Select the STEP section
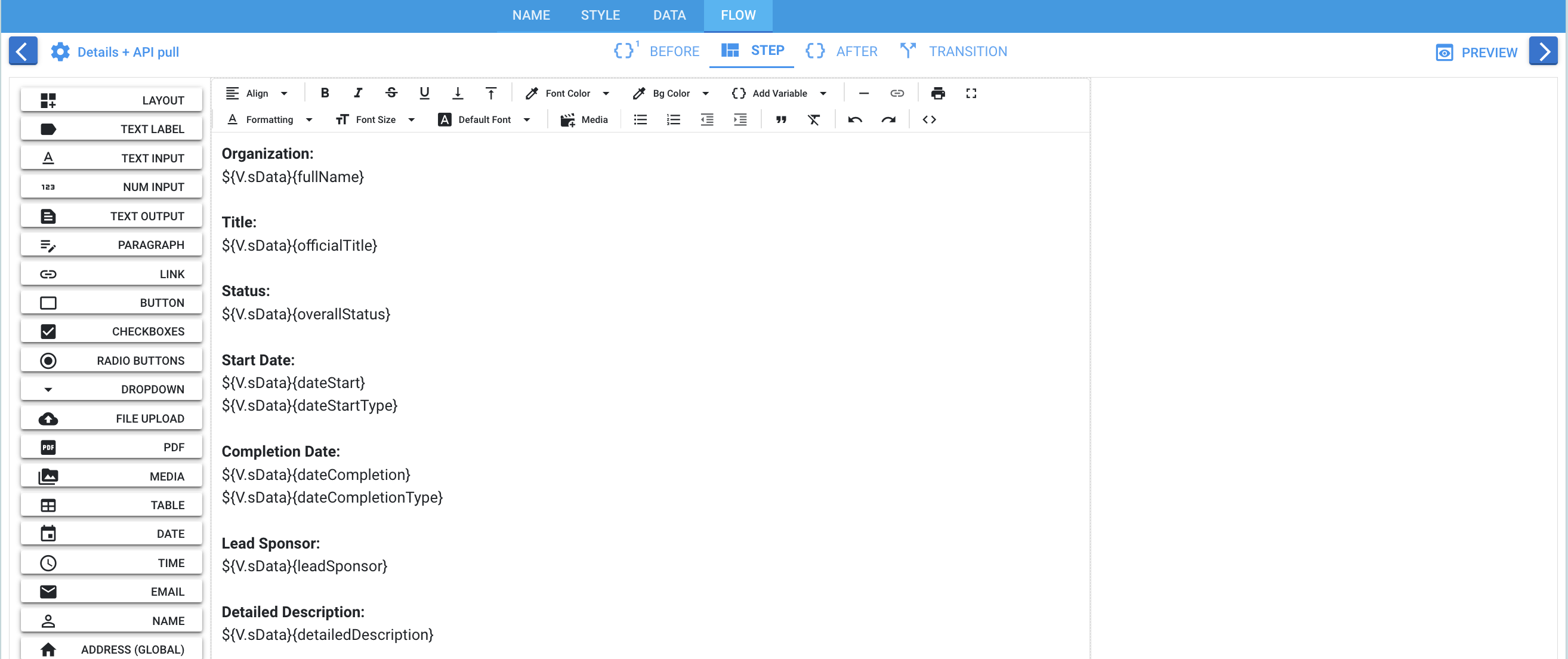 (752, 51)
